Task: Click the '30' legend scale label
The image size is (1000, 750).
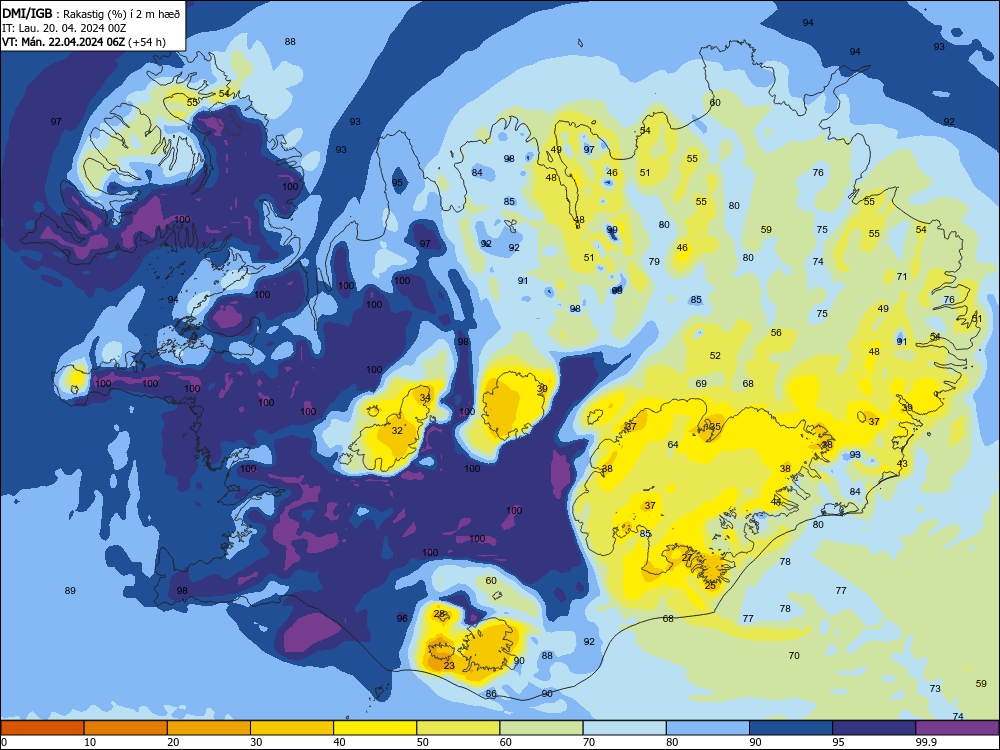Action: click(x=256, y=742)
